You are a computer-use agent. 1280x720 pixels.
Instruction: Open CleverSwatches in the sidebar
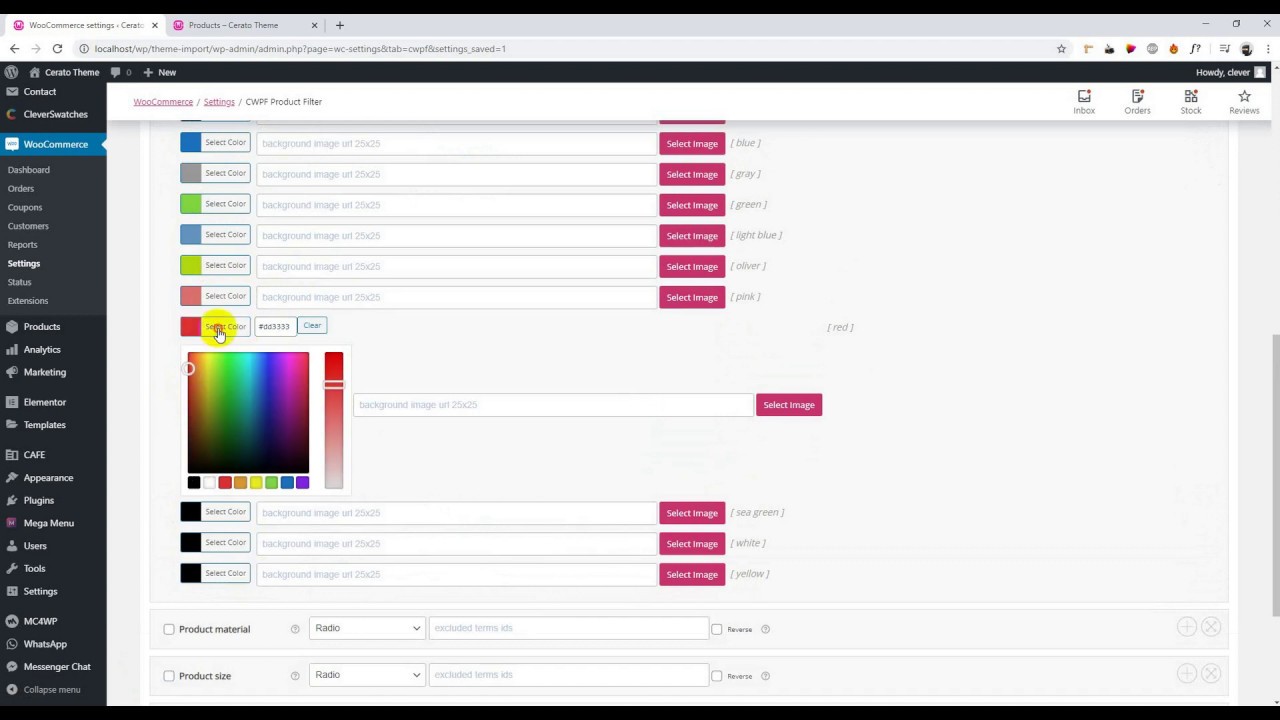53,114
